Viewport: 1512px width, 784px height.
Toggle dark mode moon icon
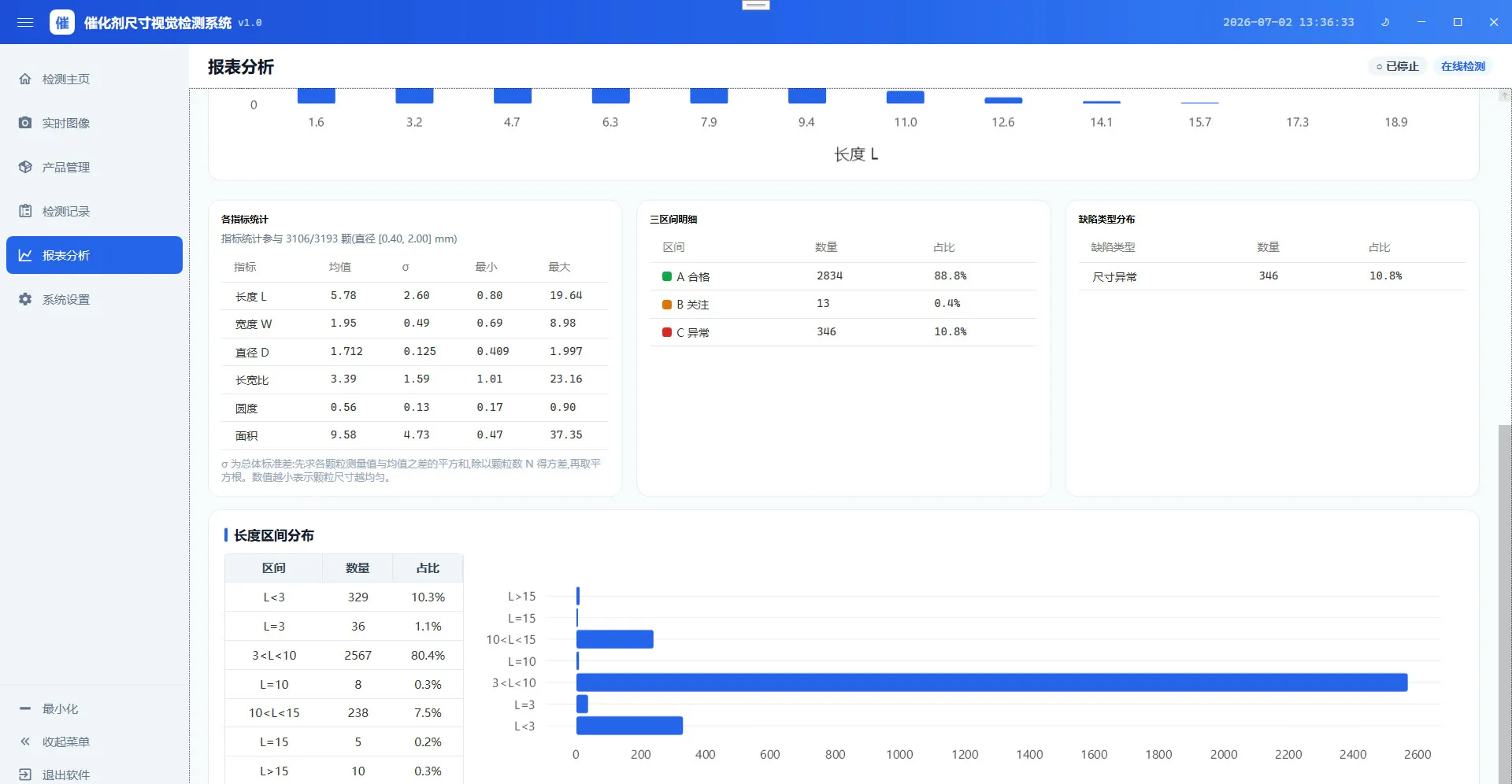pos(1385,22)
